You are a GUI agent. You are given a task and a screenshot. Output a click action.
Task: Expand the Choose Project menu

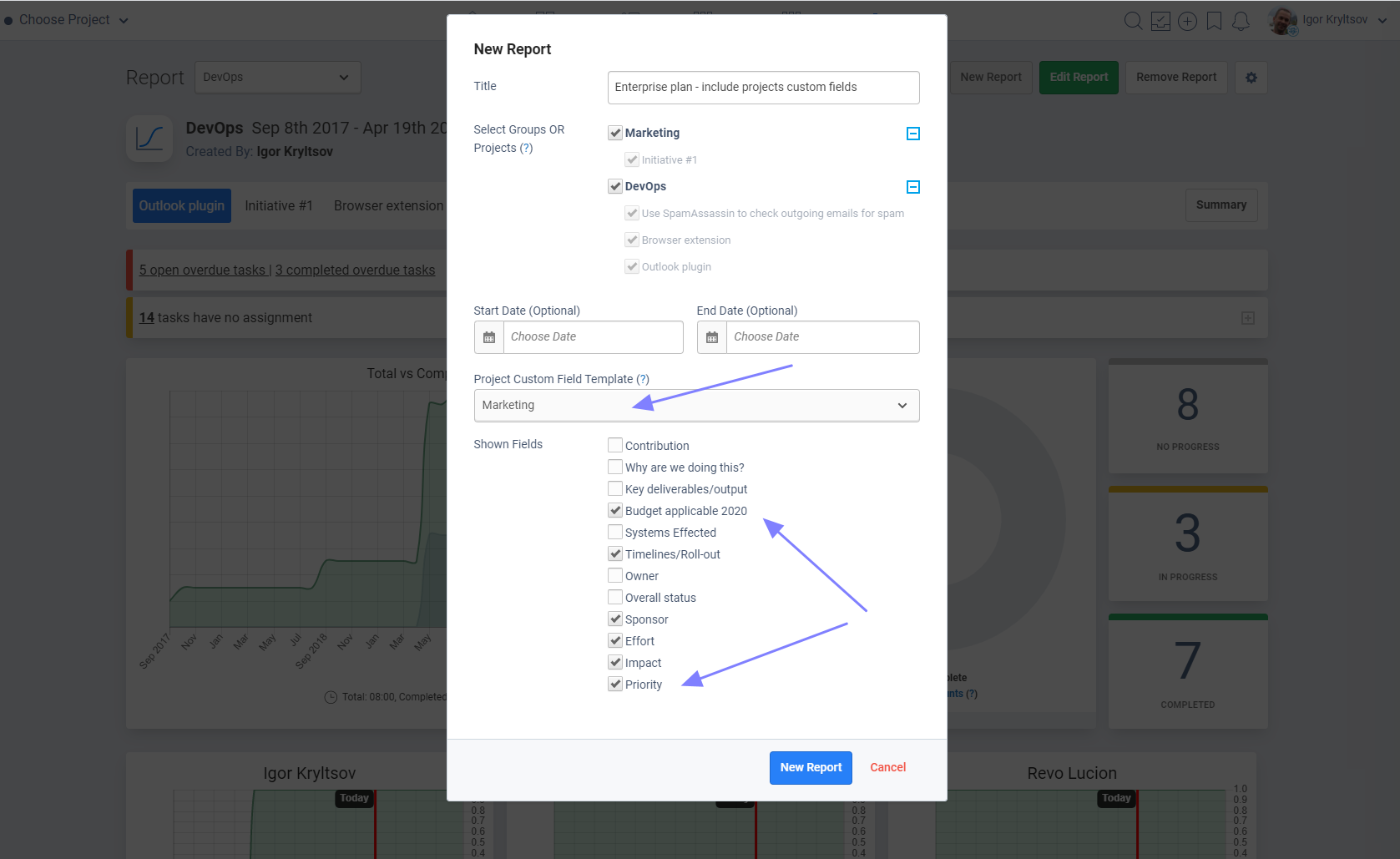coord(67,20)
